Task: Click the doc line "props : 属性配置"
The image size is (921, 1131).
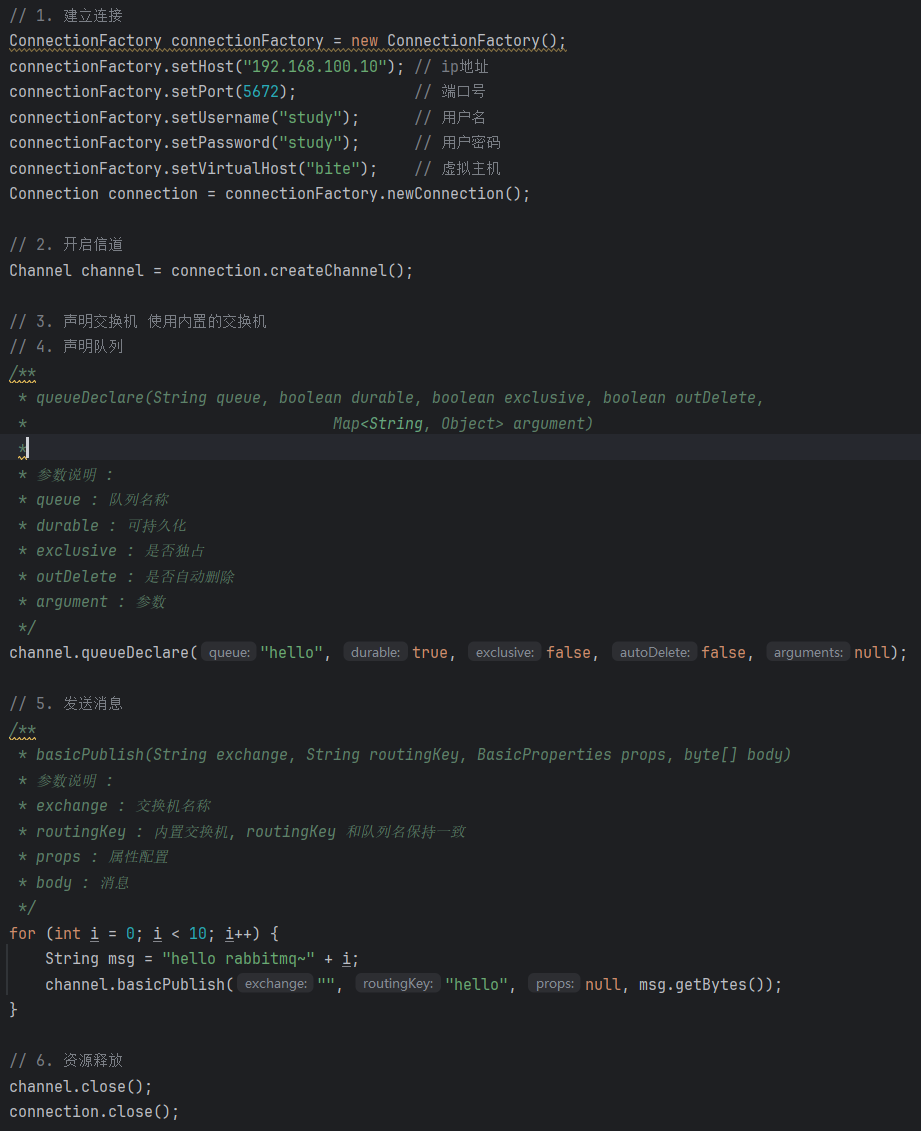Action: pyautogui.click(x=102, y=858)
